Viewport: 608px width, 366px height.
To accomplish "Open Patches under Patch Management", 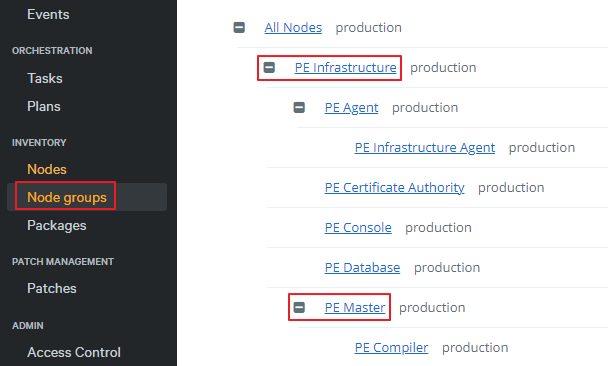I will (52, 288).
